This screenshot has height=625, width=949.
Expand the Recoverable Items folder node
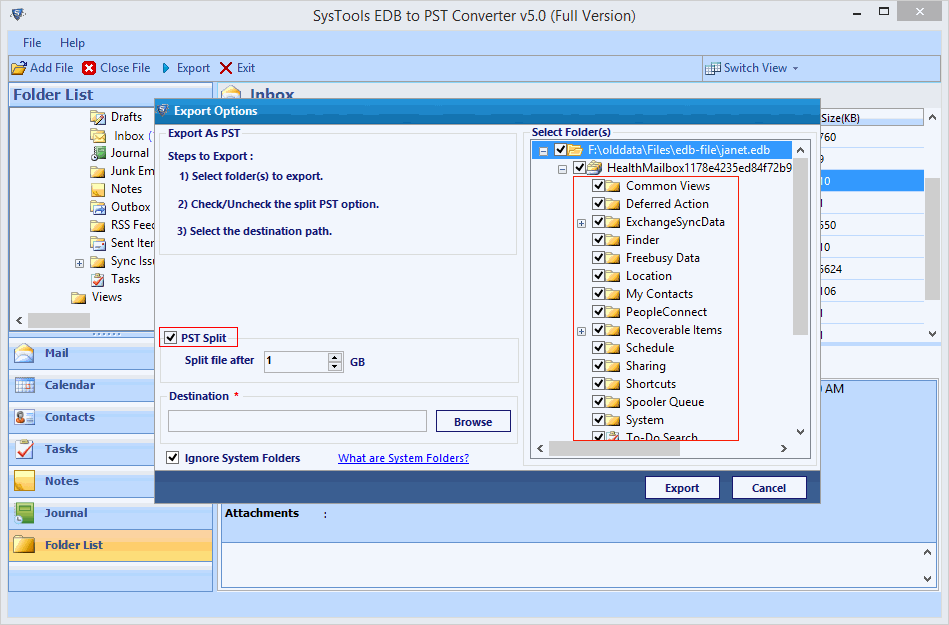[582, 332]
